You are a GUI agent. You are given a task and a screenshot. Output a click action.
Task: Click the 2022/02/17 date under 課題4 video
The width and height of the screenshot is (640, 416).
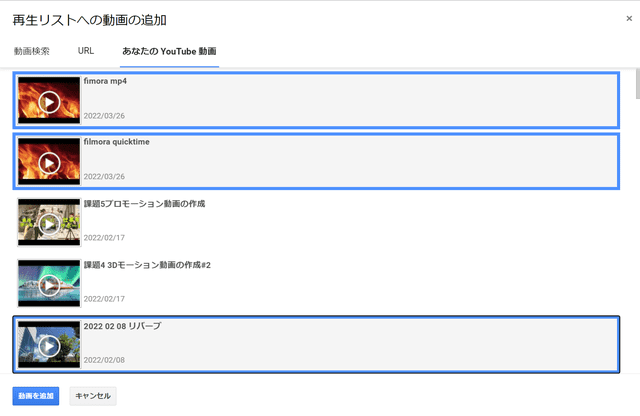(104, 299)
